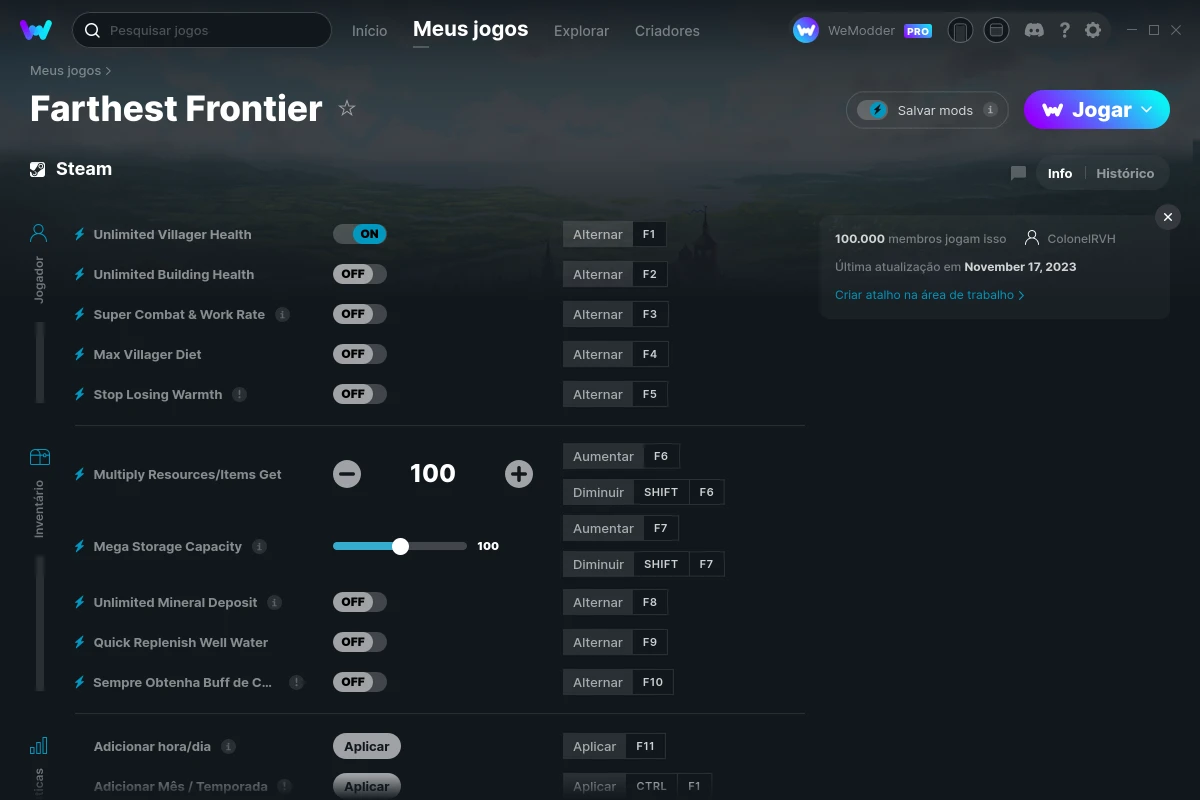Show info for Super Combat & Work Rate

pyautogui.click(x=283, y=314)
